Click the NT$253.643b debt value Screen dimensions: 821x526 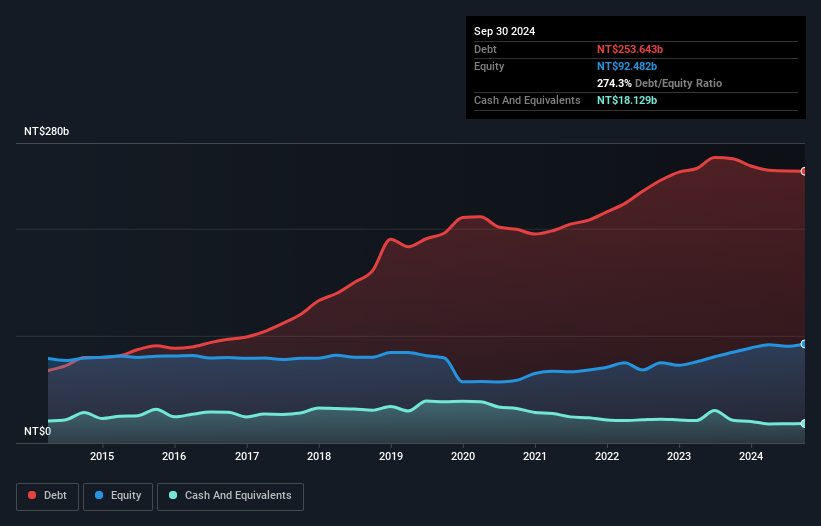coord(630,49)
